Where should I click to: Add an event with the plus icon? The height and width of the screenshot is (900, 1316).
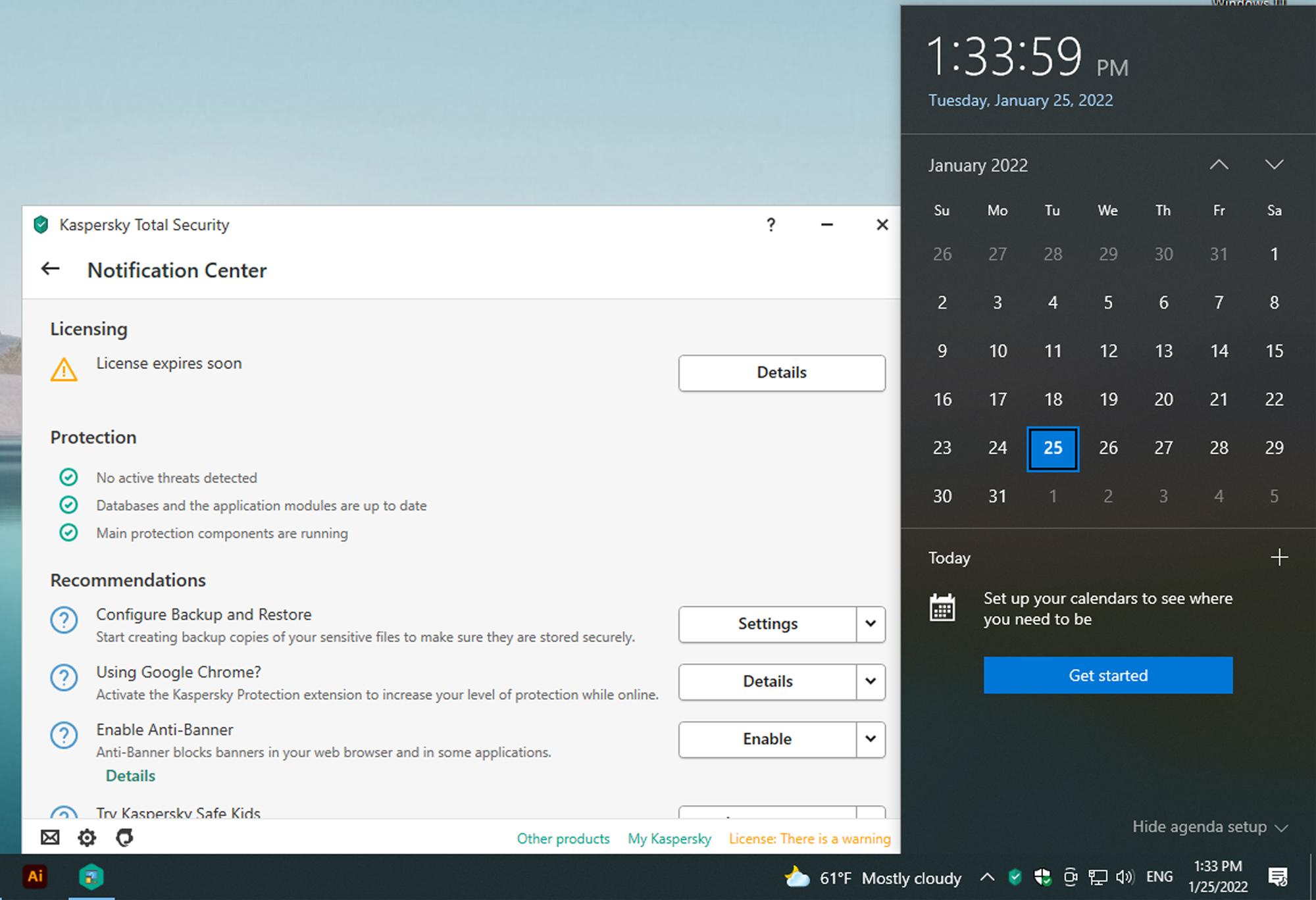click(x=1279, y=557)
